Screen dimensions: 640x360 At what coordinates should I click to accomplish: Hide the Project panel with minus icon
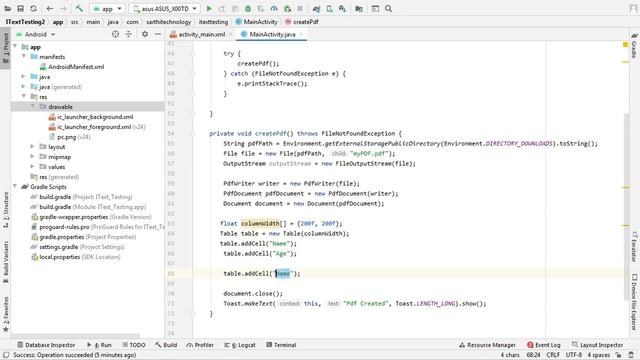coord(158,34)
